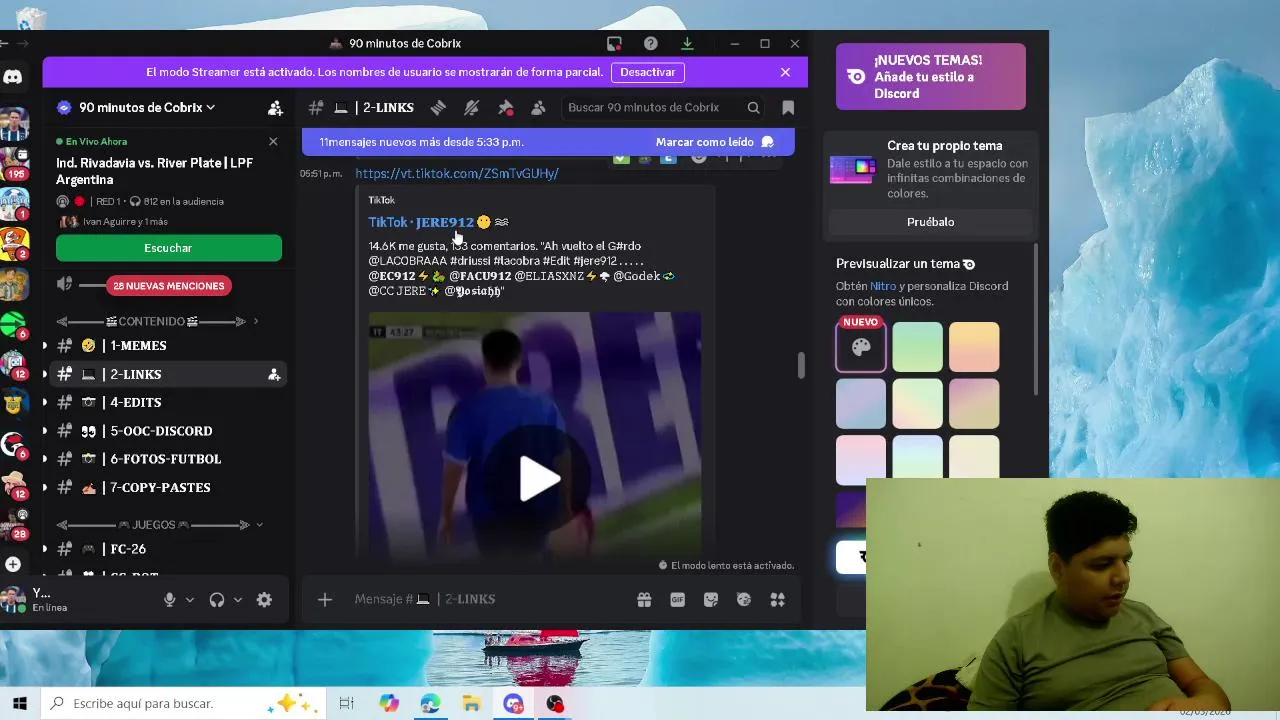Open user settings gear icon
1280x720 pixels.
click(264, 599)
